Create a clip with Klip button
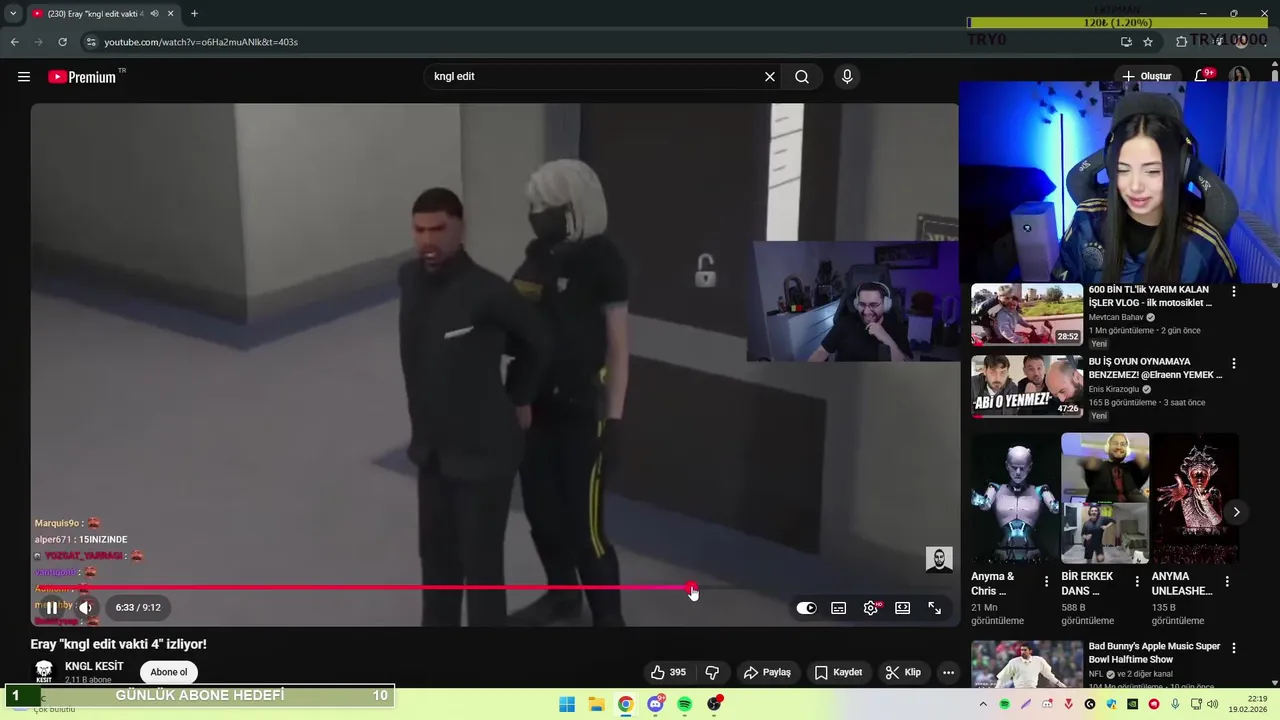1280x720 pixels. coord(903,672)
